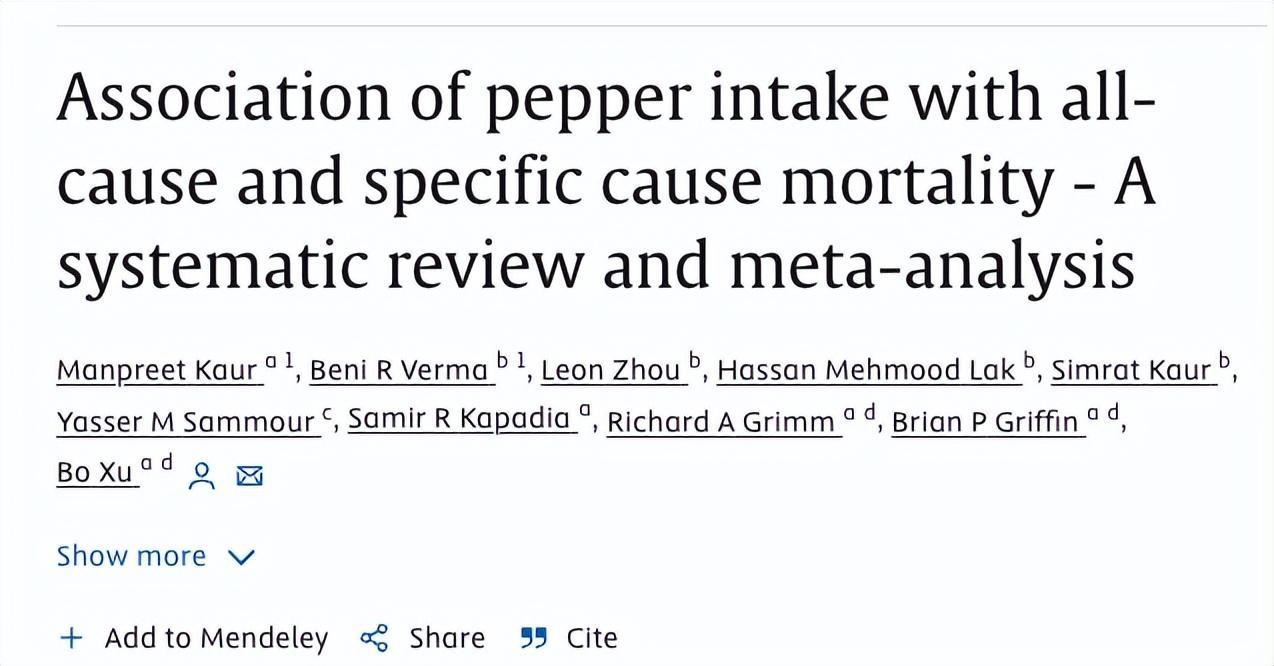
Task: Click the author profile person icon
Action: coord(203,475)
